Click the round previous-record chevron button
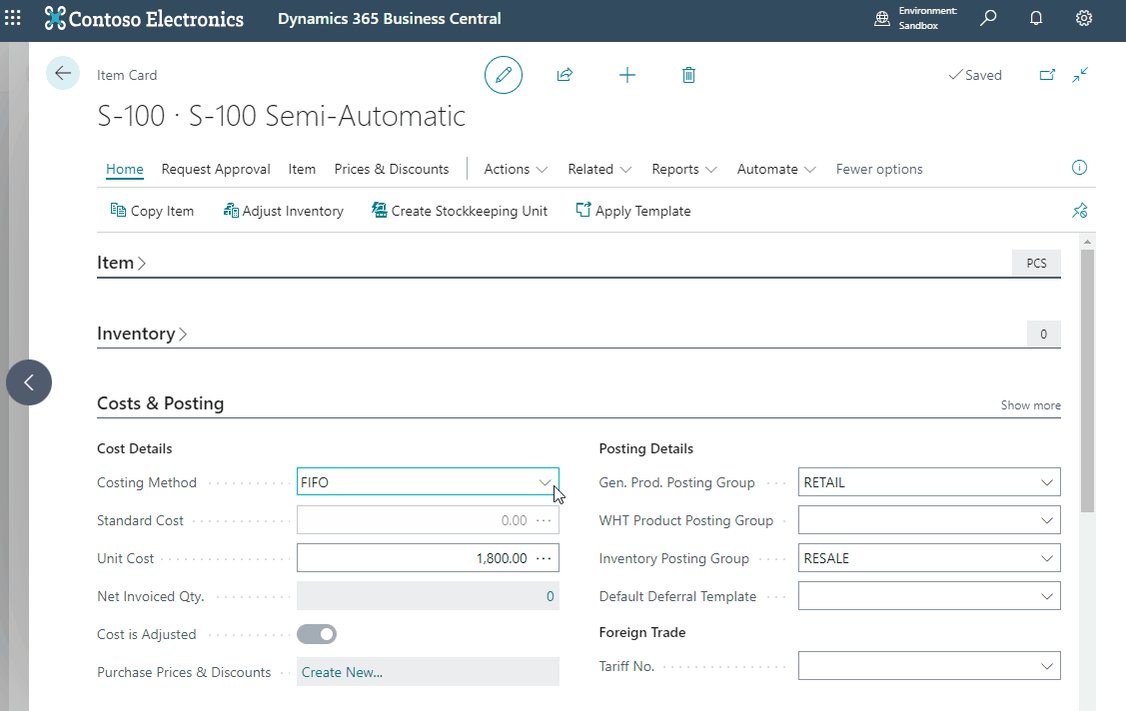The image size is (1126, 711). coord(29,382)
